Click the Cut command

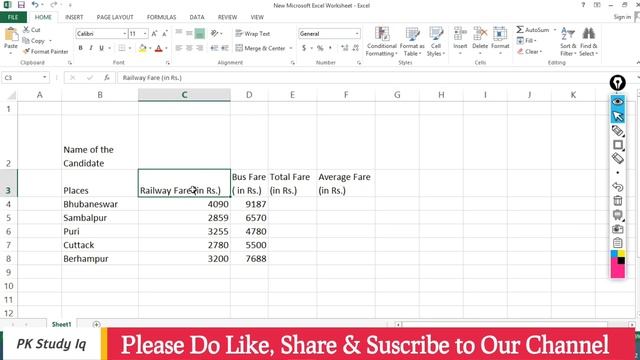point(32,30)
